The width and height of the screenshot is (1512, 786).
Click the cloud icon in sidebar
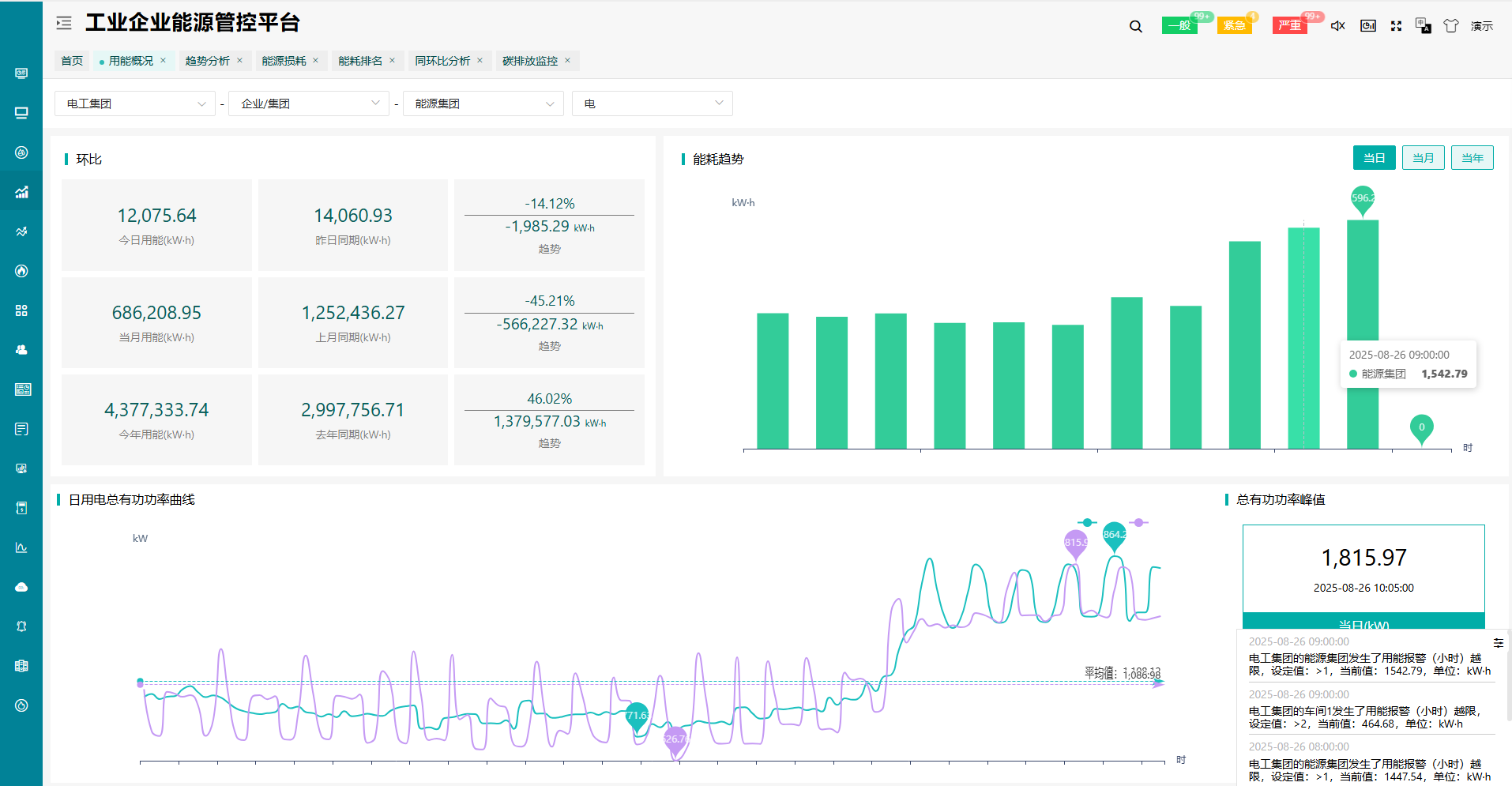pyautogui.click(x=21, y=587)
